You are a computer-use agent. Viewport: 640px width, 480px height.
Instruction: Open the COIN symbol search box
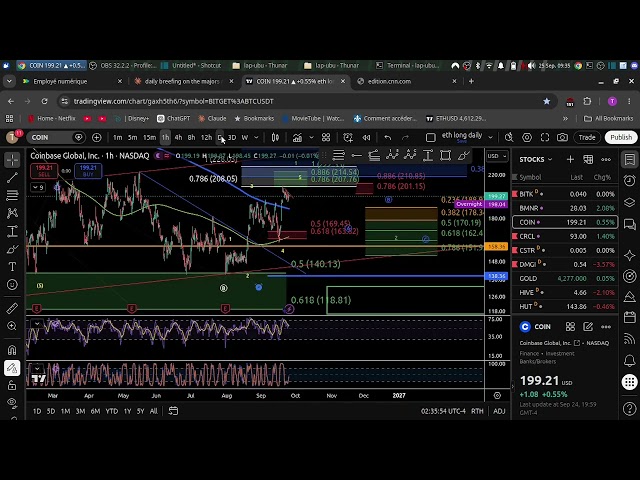click(x=56, y=138)
